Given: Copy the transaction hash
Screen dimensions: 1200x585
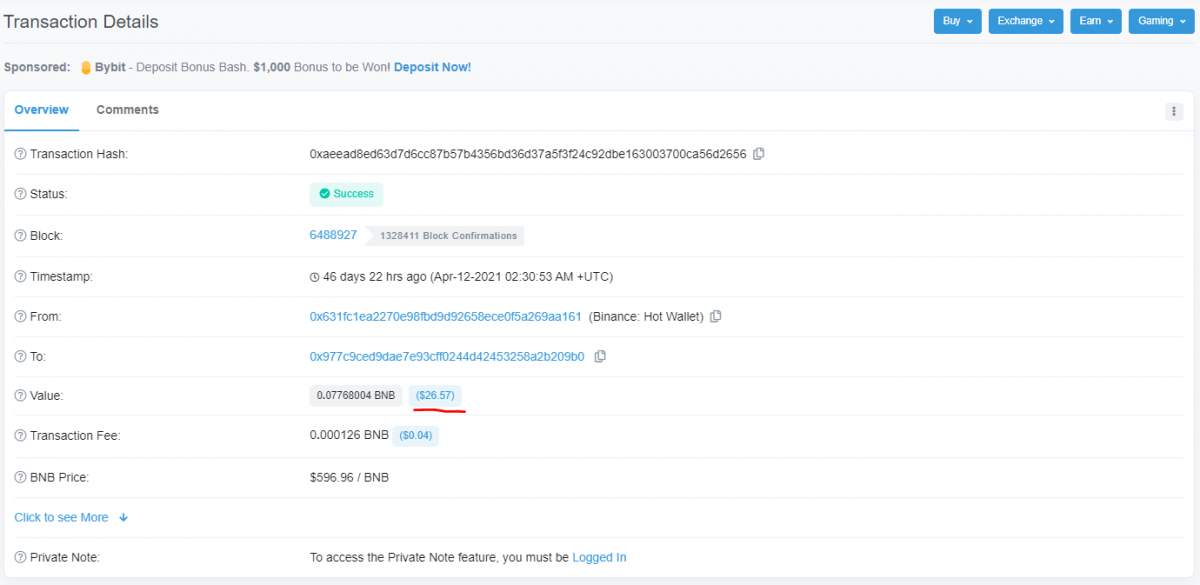Looking at the screenshot, I should click(758, 154).
